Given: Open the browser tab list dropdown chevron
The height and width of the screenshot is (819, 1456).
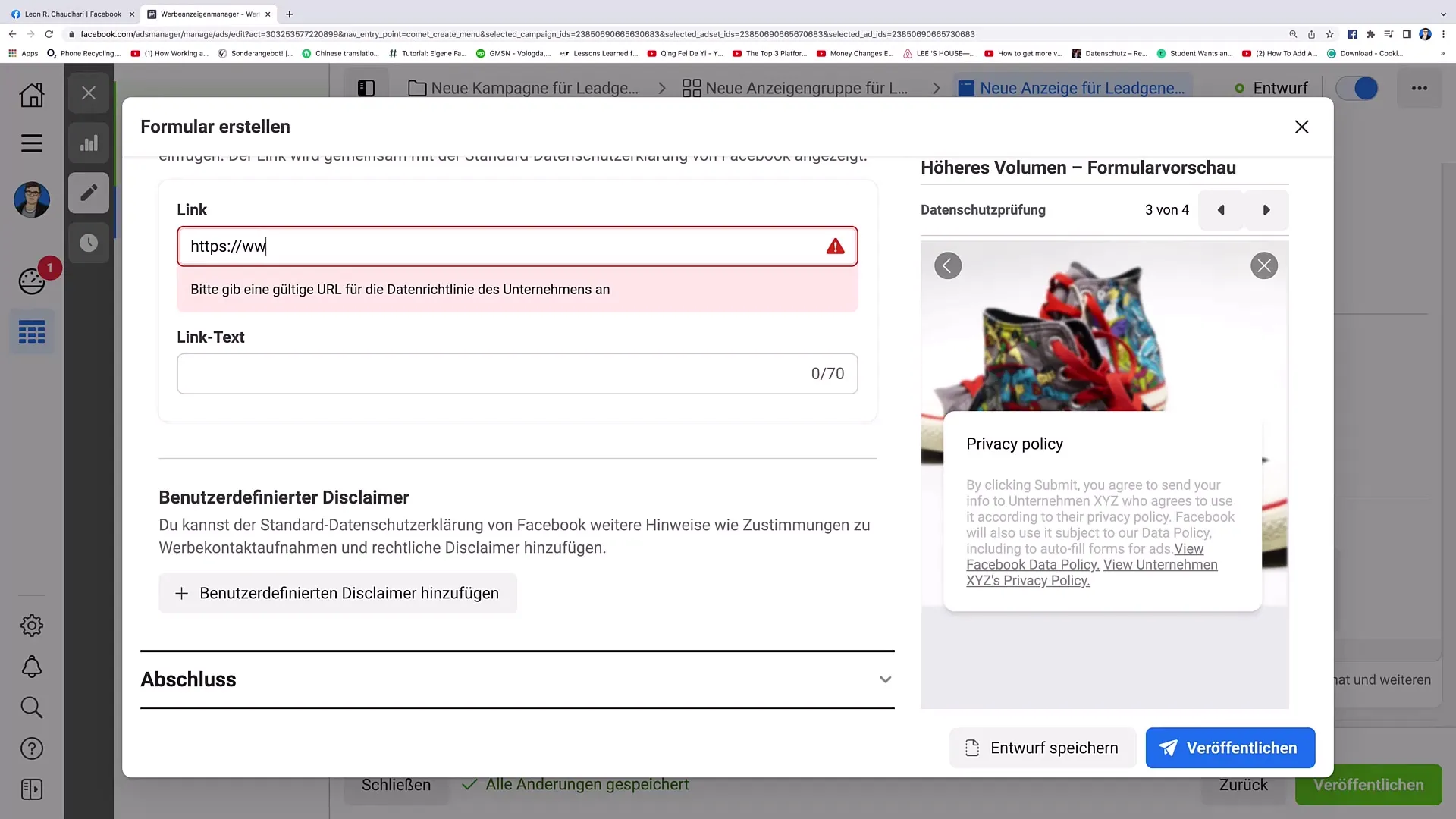Looking at the screenshot, I should pos(1443,14).
